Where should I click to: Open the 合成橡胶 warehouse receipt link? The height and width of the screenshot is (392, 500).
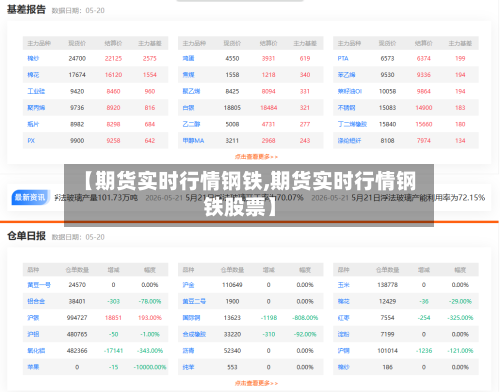[194, 334]
